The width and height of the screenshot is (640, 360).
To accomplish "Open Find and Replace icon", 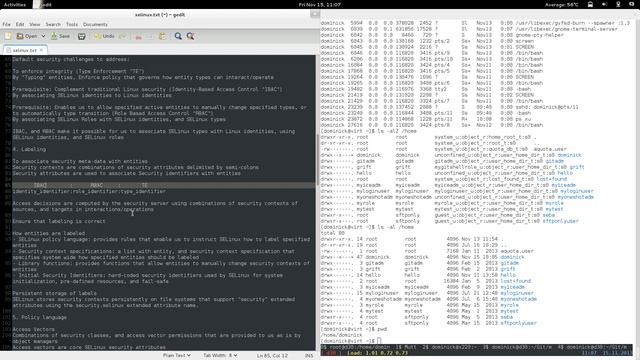I will point(190,36).
